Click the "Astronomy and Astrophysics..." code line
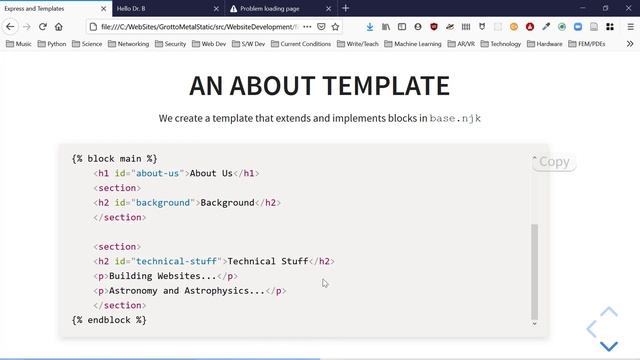Viewport: 640px width, 360px height. pyautogui.click(x=190, y=291)
